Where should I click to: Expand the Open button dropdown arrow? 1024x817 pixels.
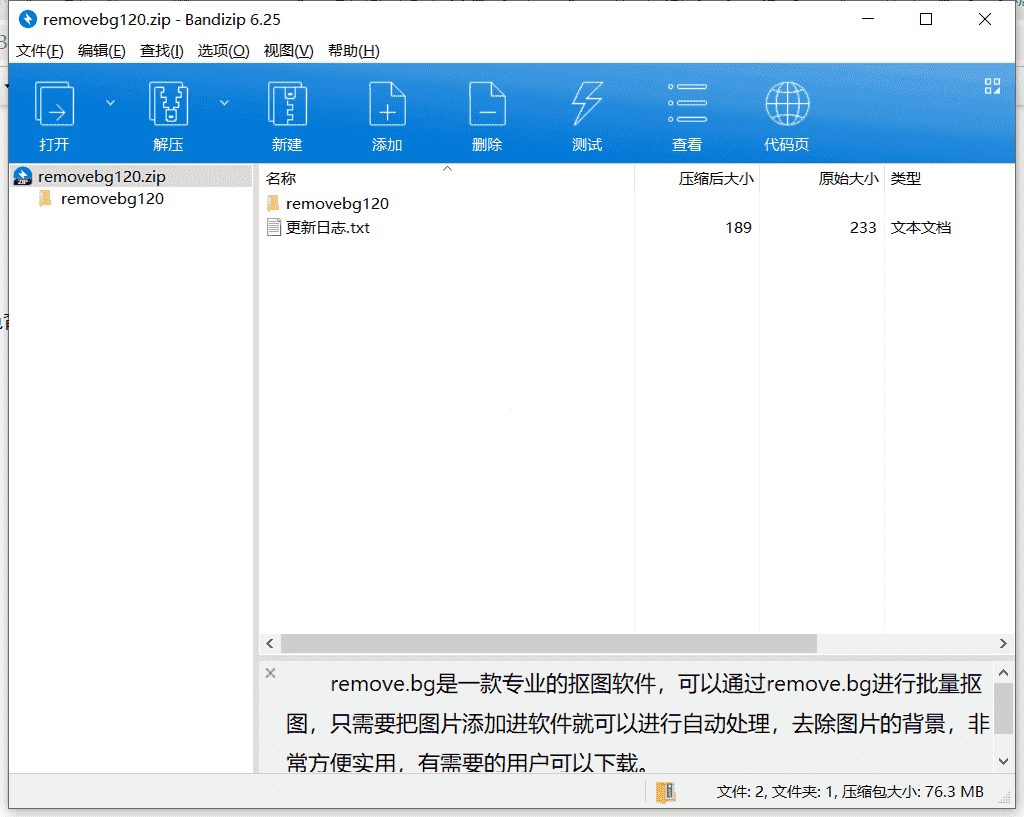[110, 103]
